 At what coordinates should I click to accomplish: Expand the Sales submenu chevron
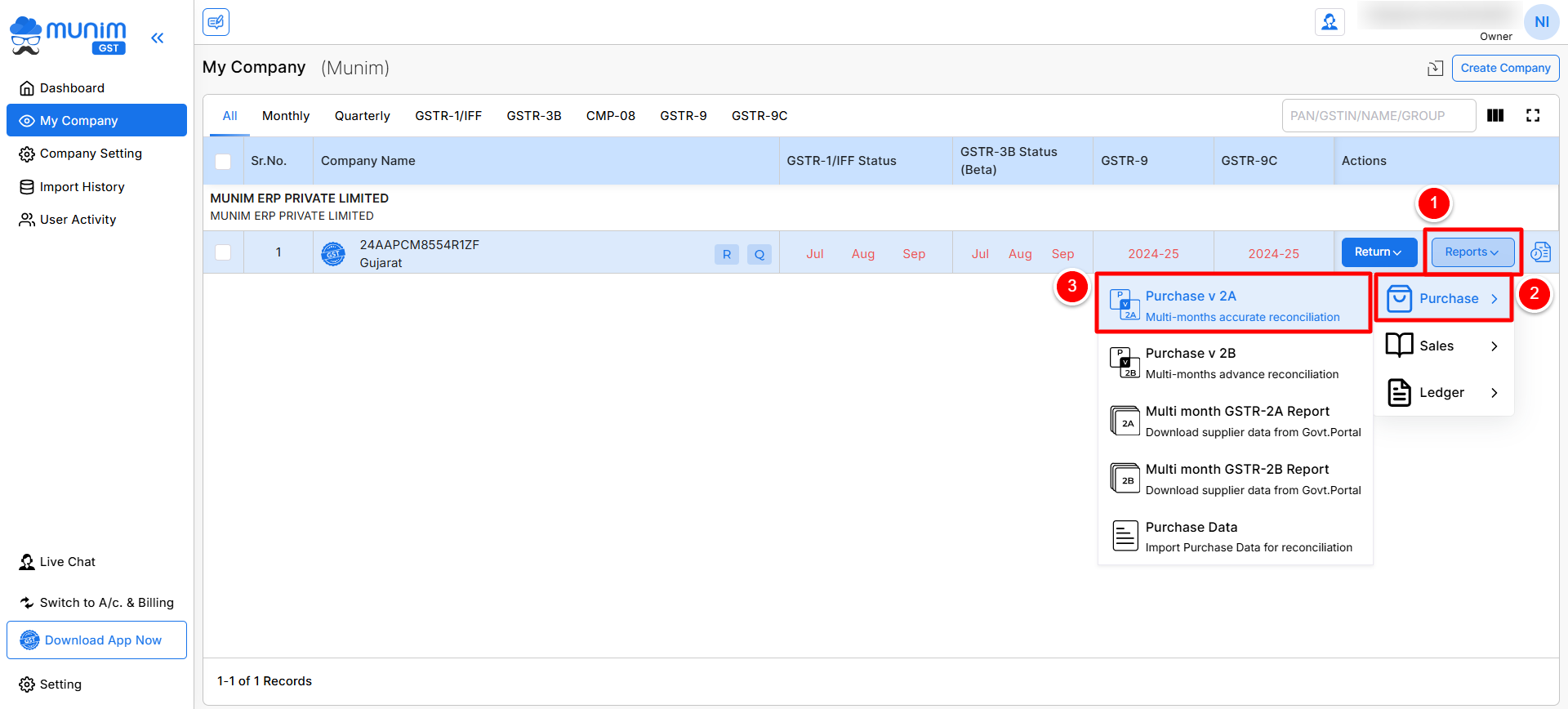coord(1494,346)
